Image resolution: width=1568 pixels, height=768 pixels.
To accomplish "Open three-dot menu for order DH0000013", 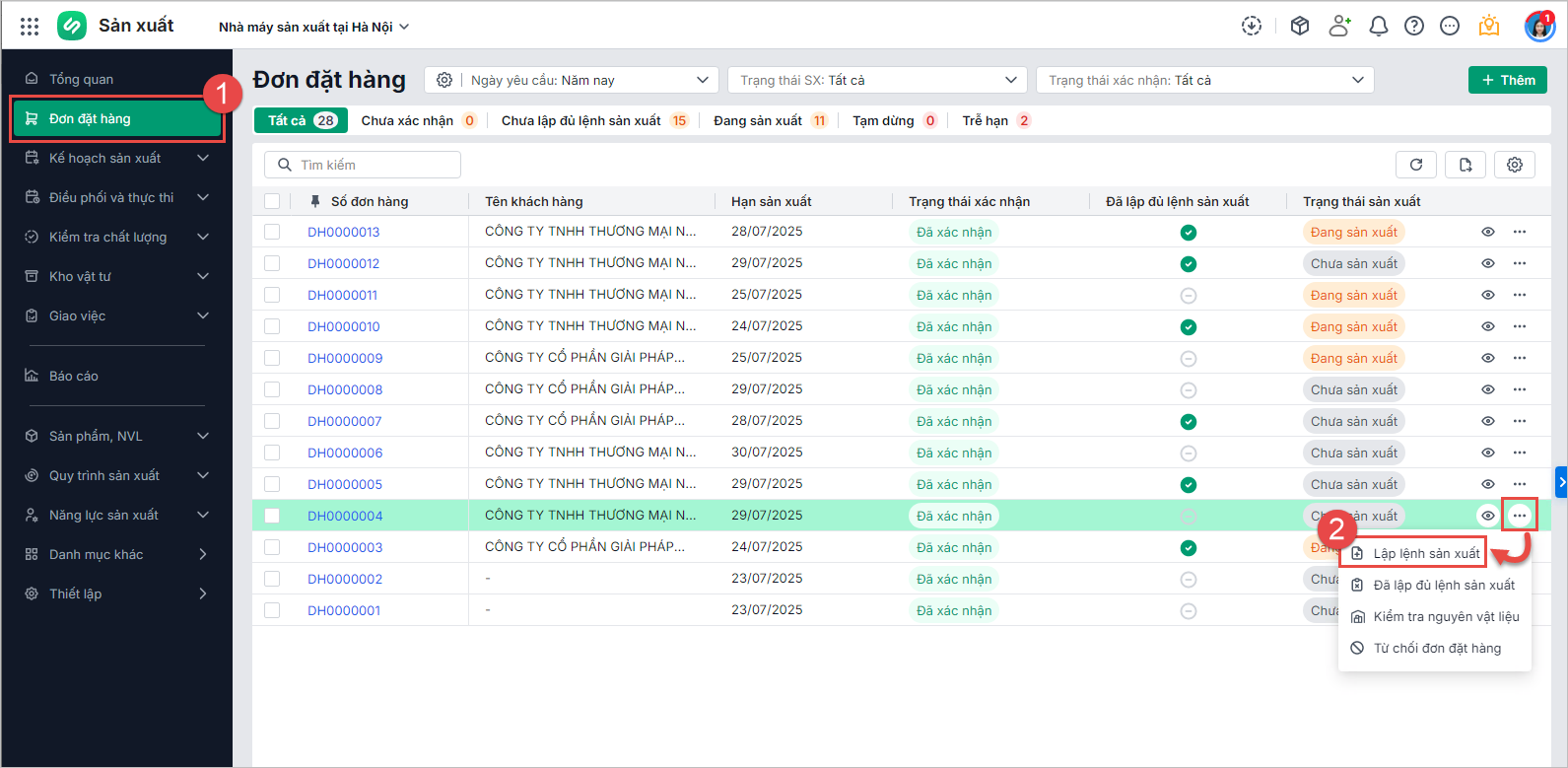I will pos(1519,232).
